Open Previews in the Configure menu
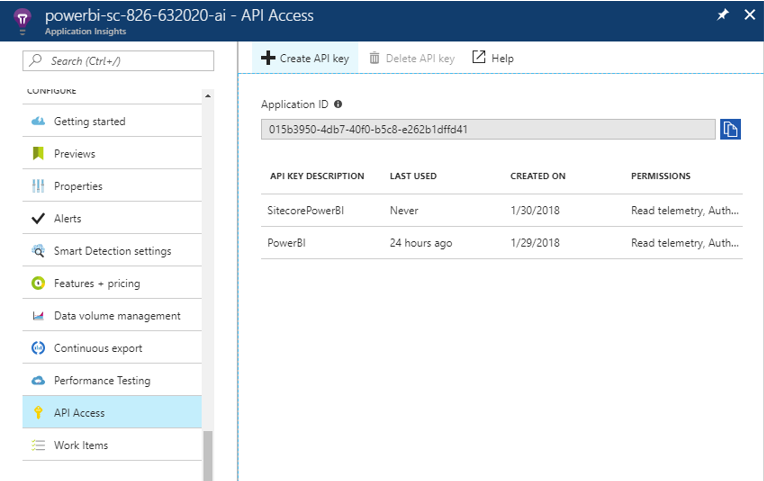Image resolution: width=764 pixels, height=481 pixels. coord(74,154)
